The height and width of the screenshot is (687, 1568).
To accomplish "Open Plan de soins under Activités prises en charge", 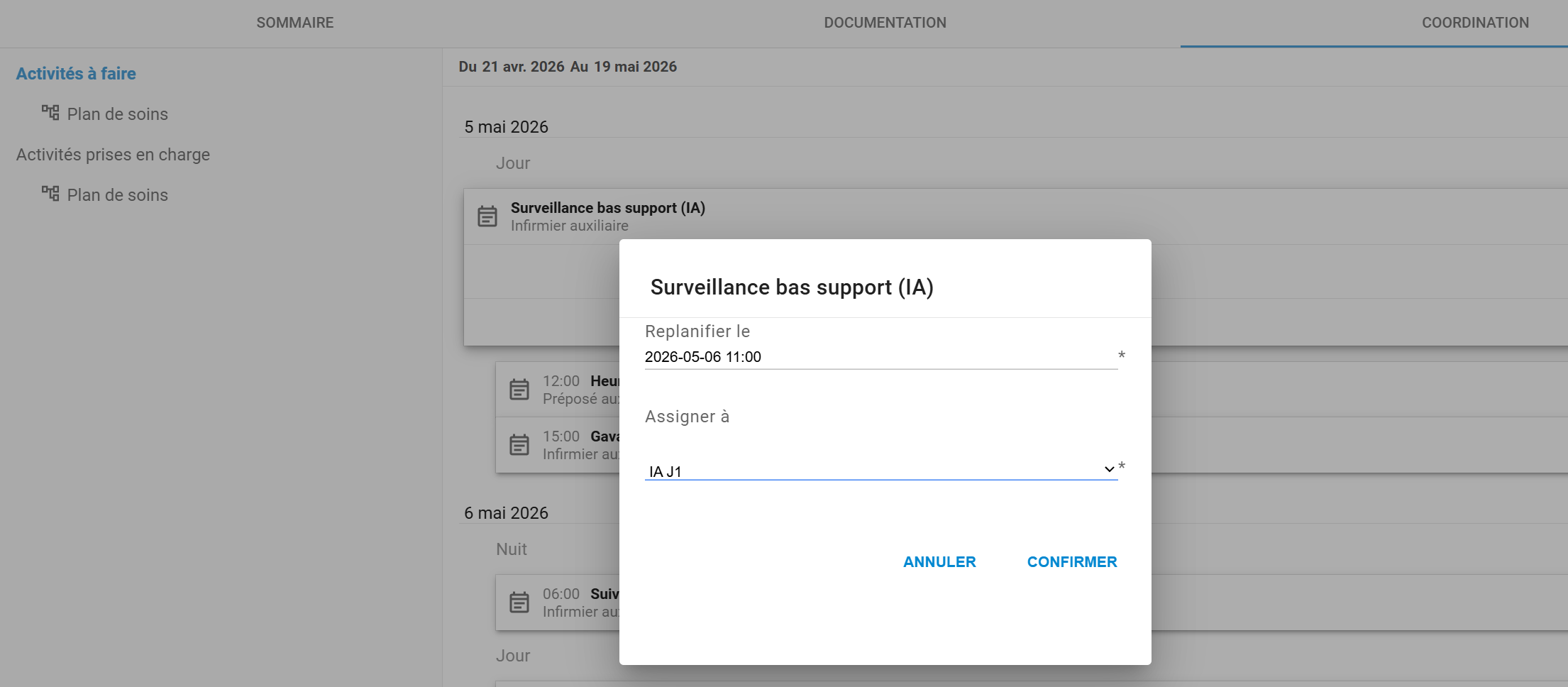I will pyautogui.click(x=117, y=195).
